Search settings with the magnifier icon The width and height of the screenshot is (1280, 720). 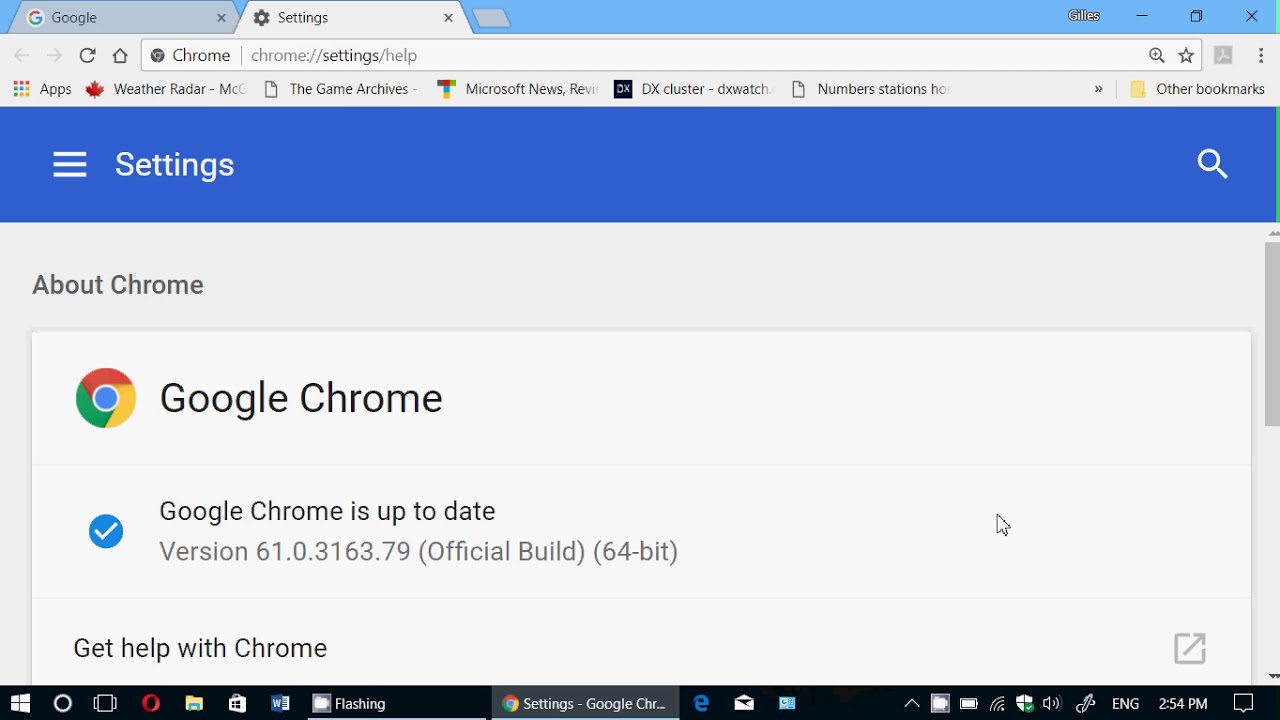pyautogui.click(x=1212, y=164)
